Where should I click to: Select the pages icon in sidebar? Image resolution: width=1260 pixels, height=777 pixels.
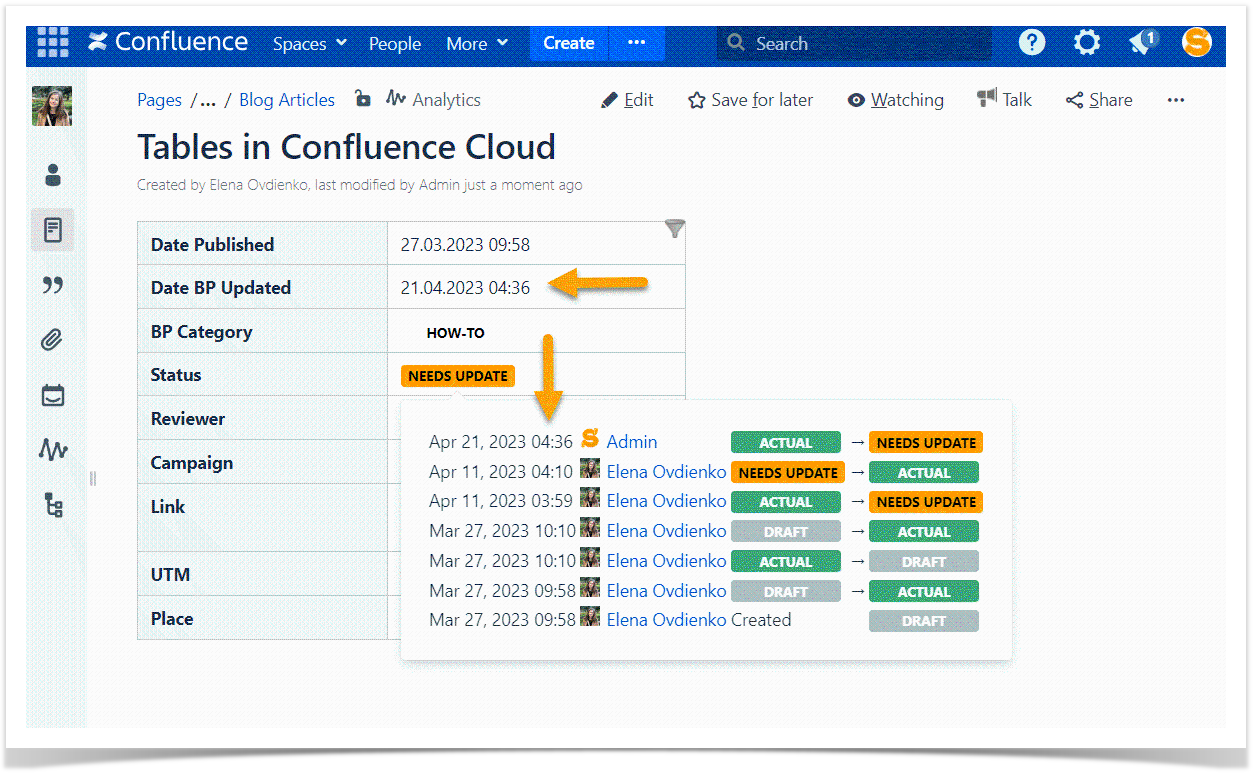[x=53, y=230]
